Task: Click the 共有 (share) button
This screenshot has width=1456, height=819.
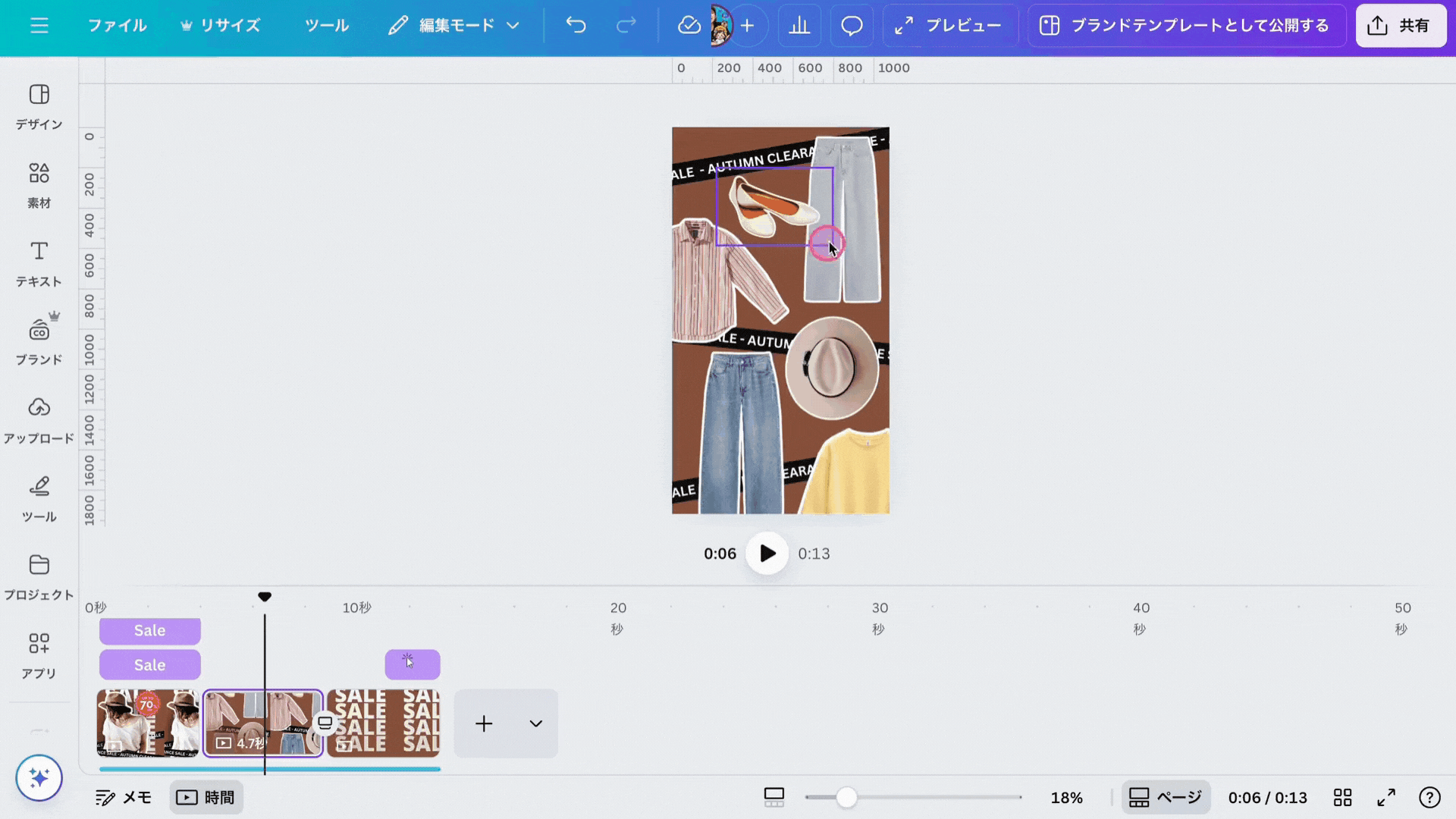Action: click(1400, 25)
